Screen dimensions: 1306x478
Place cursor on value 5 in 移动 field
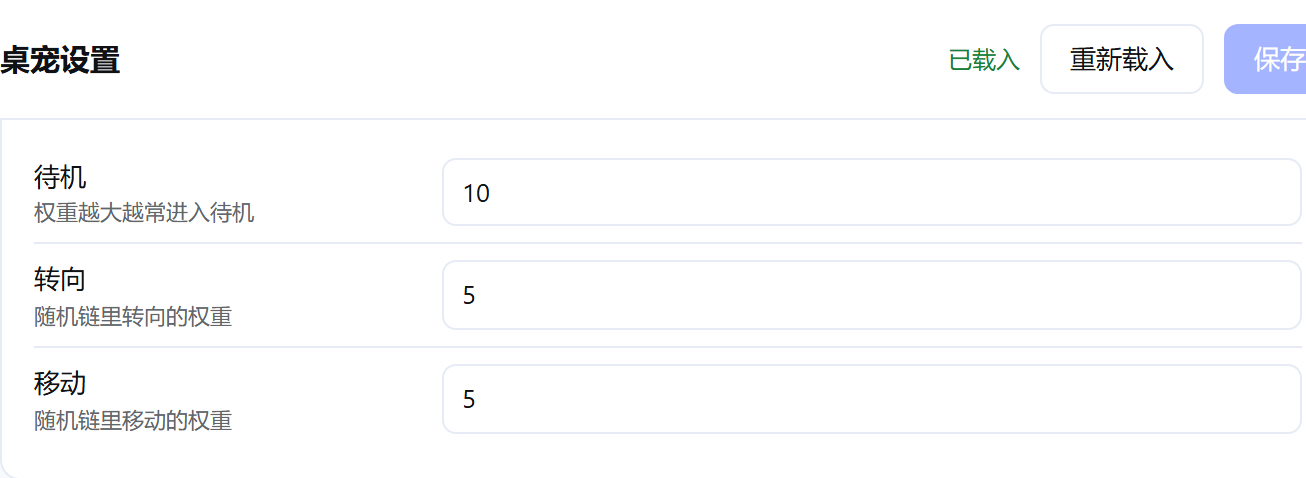coord(469,400)
